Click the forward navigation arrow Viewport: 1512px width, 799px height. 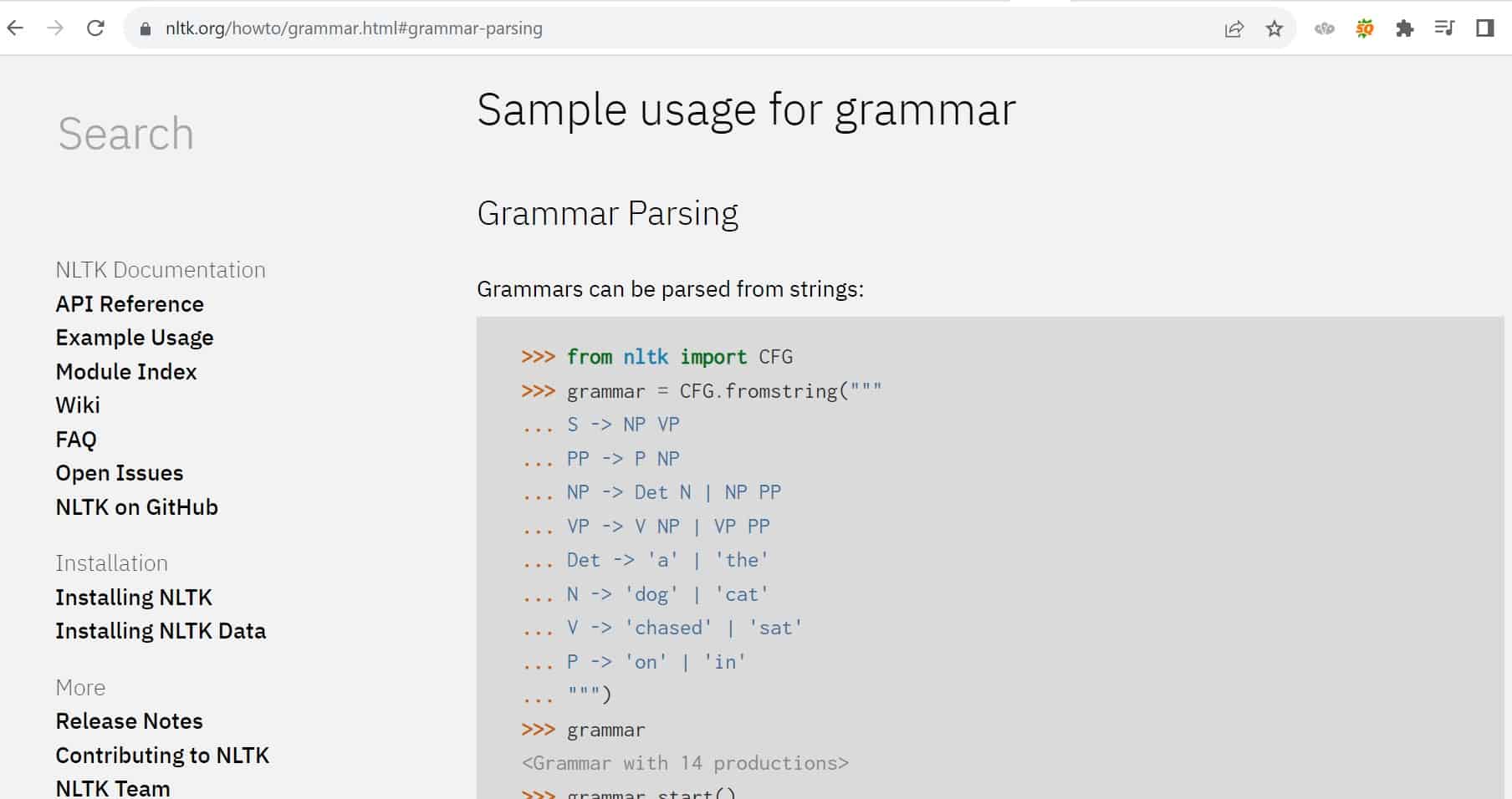(54, 28)
